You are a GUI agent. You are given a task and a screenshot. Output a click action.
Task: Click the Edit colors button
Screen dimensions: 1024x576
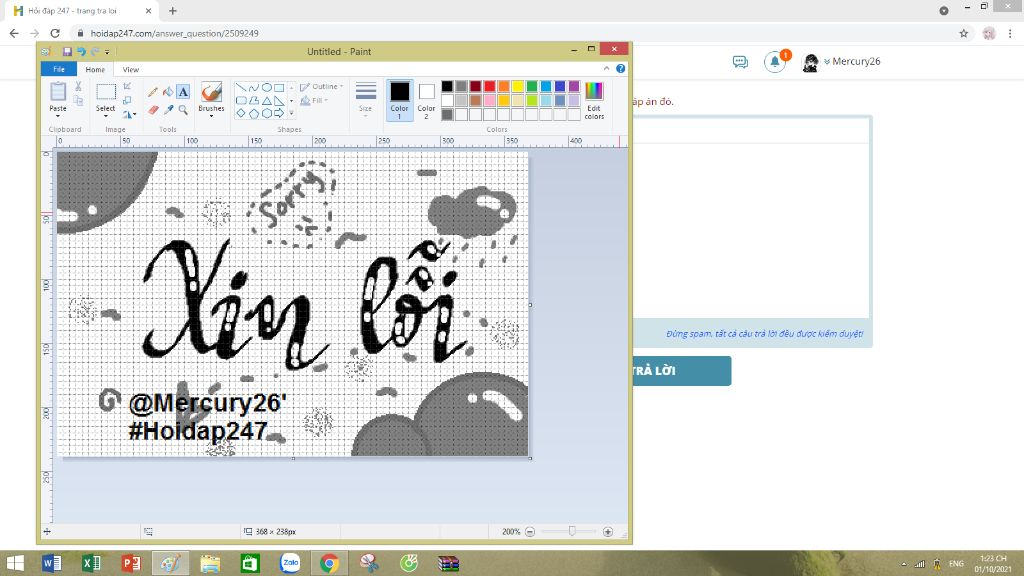[x=594, y=101]
